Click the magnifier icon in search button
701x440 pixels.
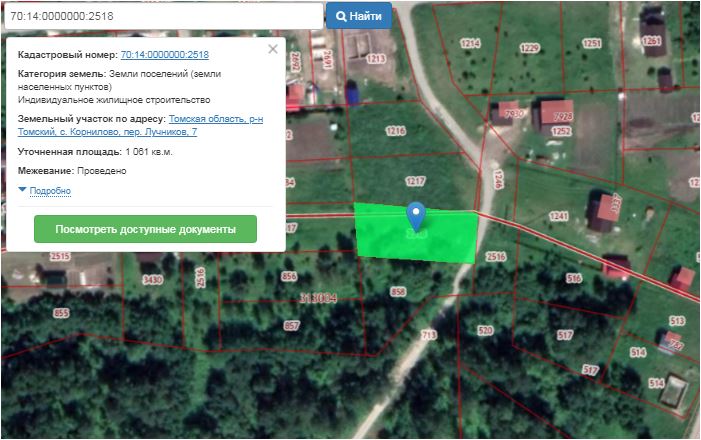341,17
